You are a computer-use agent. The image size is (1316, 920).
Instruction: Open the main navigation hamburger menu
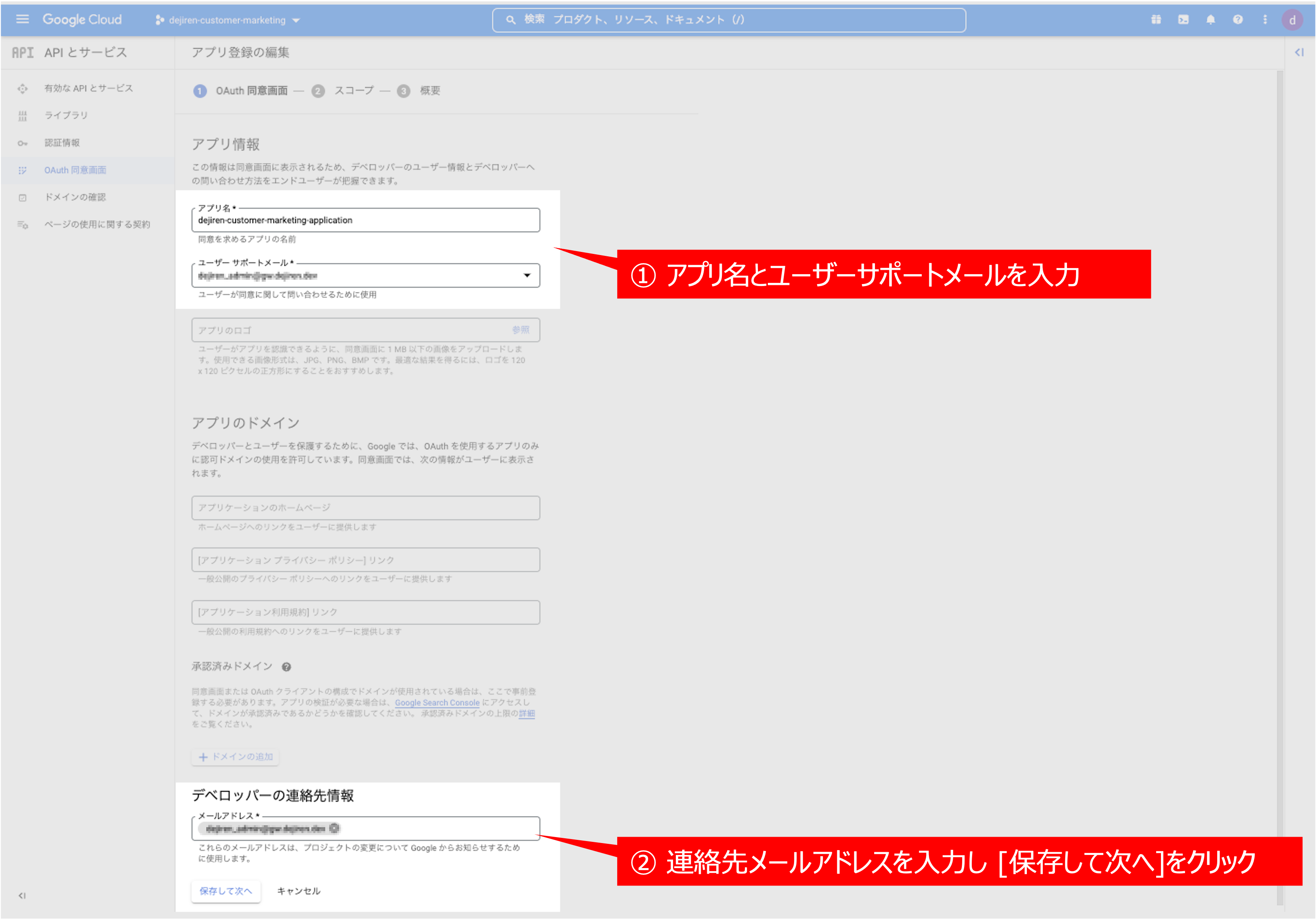coord(22,19)
